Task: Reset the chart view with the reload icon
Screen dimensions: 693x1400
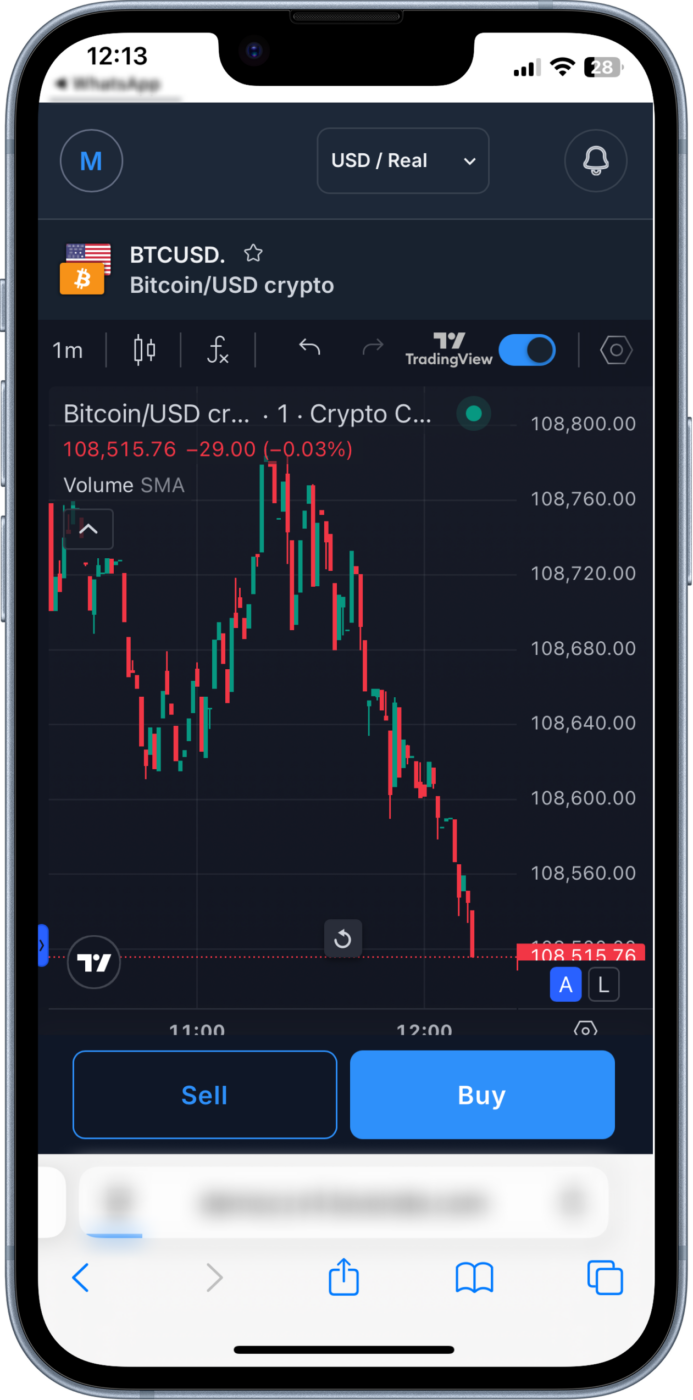Action: (x=343, y=939)
